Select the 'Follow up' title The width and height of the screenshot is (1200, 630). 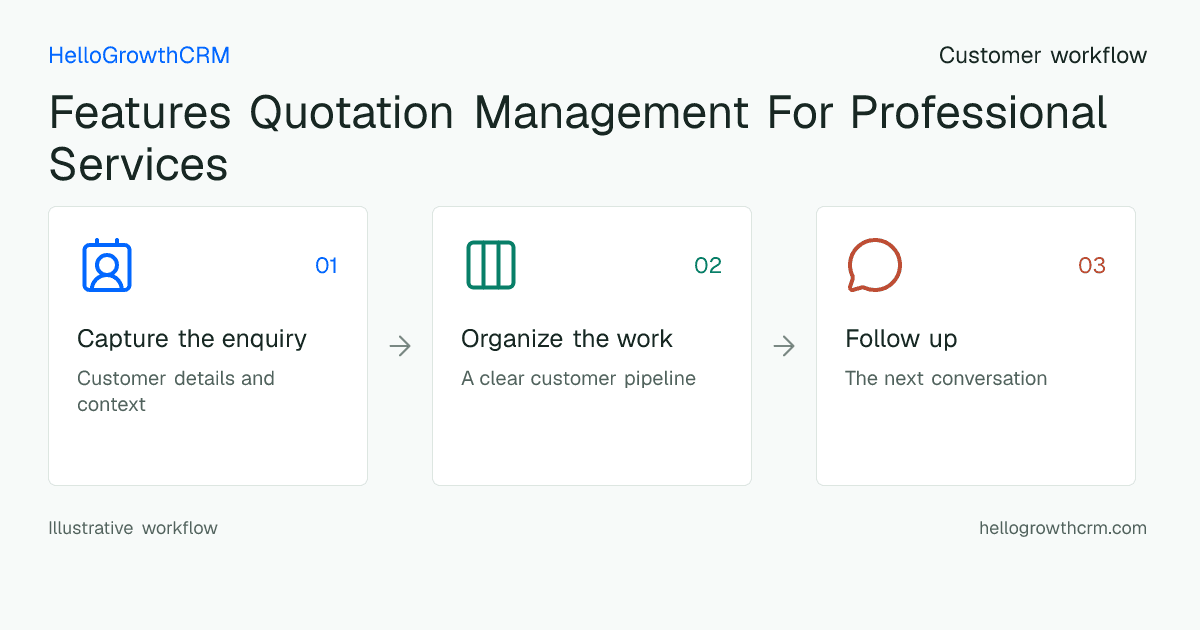click(901, 339)
